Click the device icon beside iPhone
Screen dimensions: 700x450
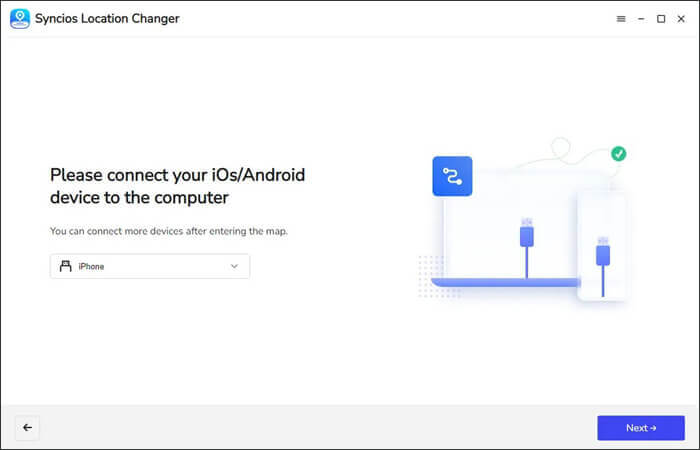pos(66,266)
